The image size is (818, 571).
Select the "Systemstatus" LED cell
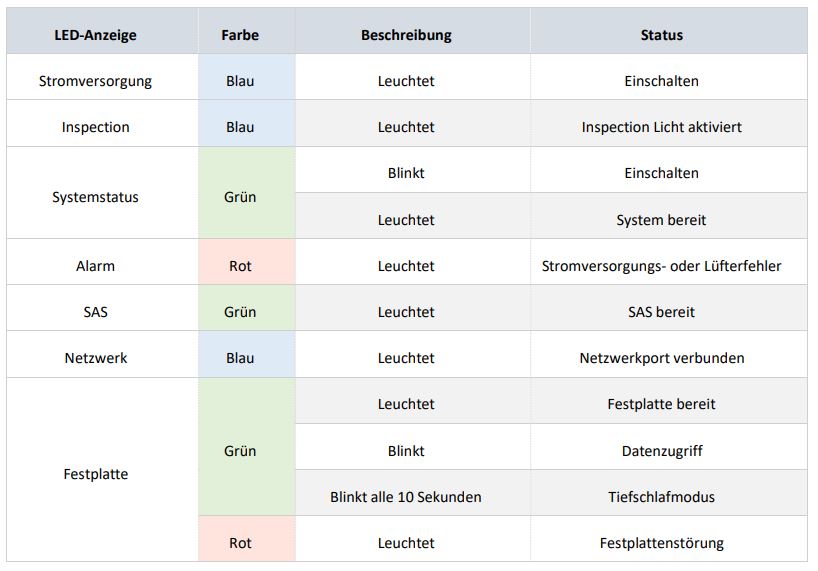95,197
